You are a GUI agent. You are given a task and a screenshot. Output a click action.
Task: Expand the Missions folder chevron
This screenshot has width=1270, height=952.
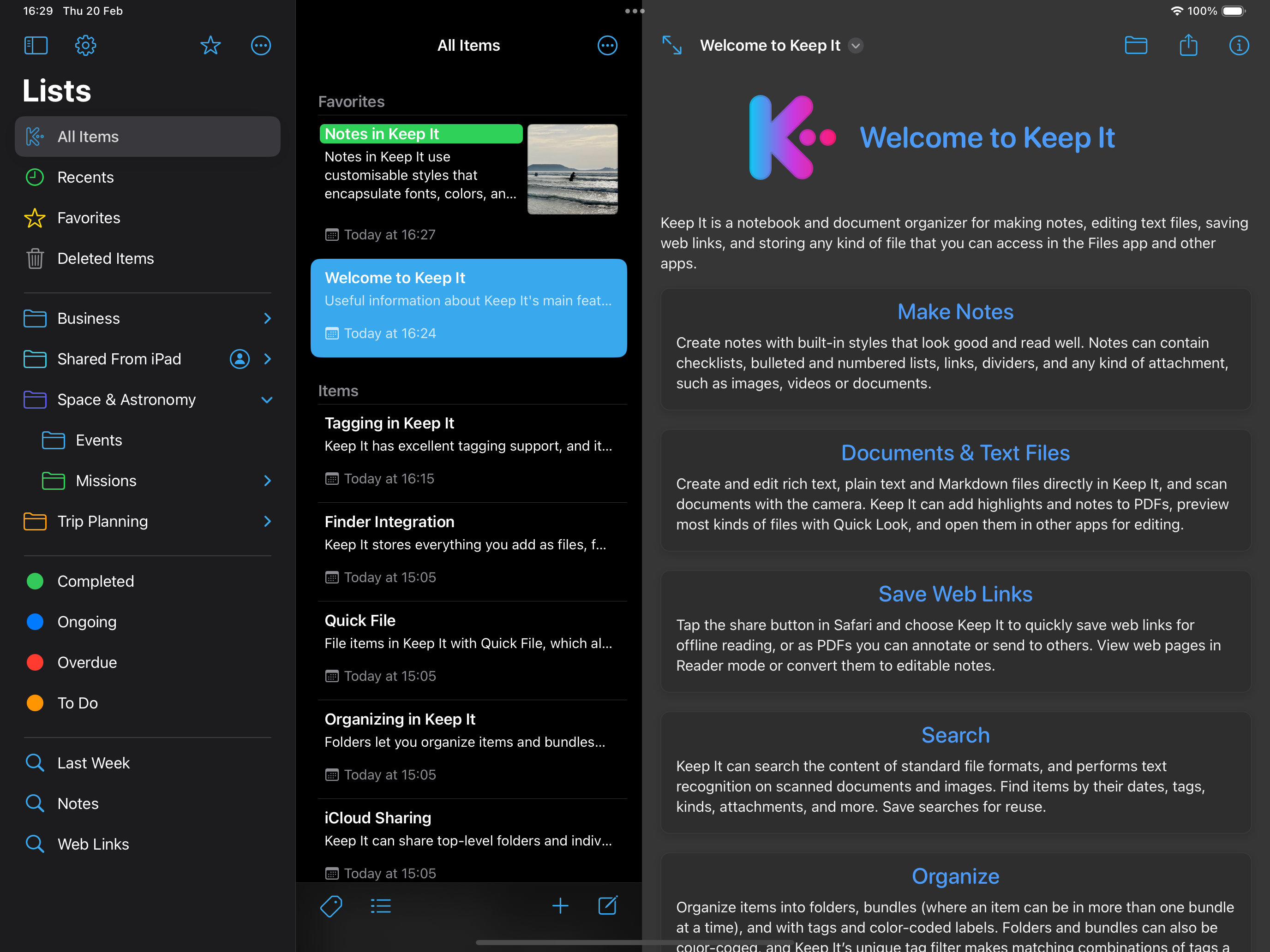(268, 481)
